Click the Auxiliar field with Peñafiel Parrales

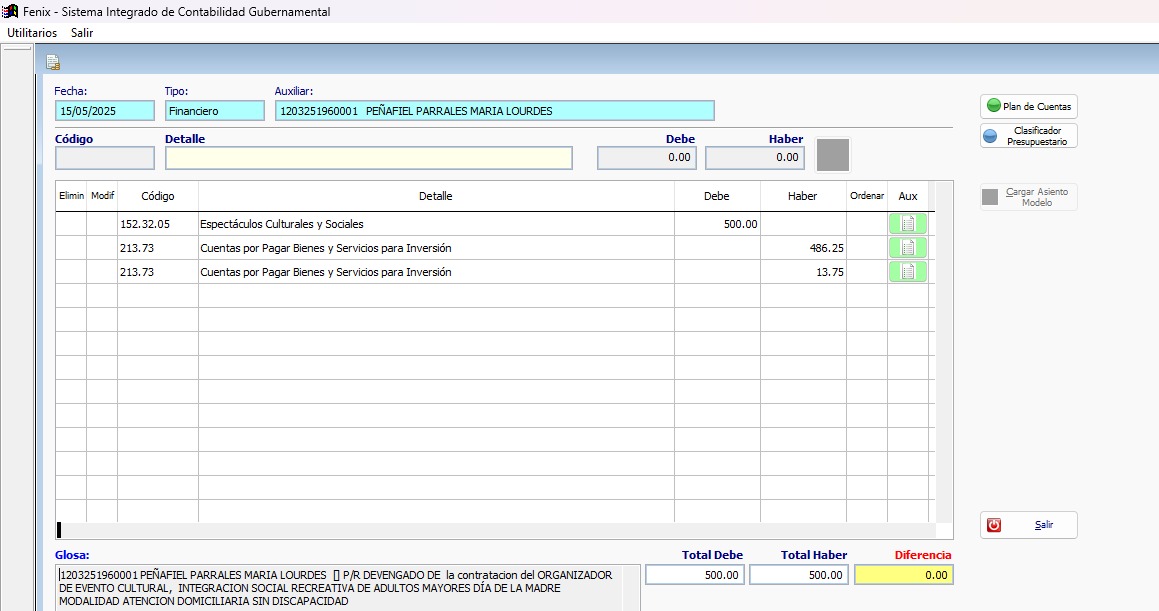pos(494,111)
